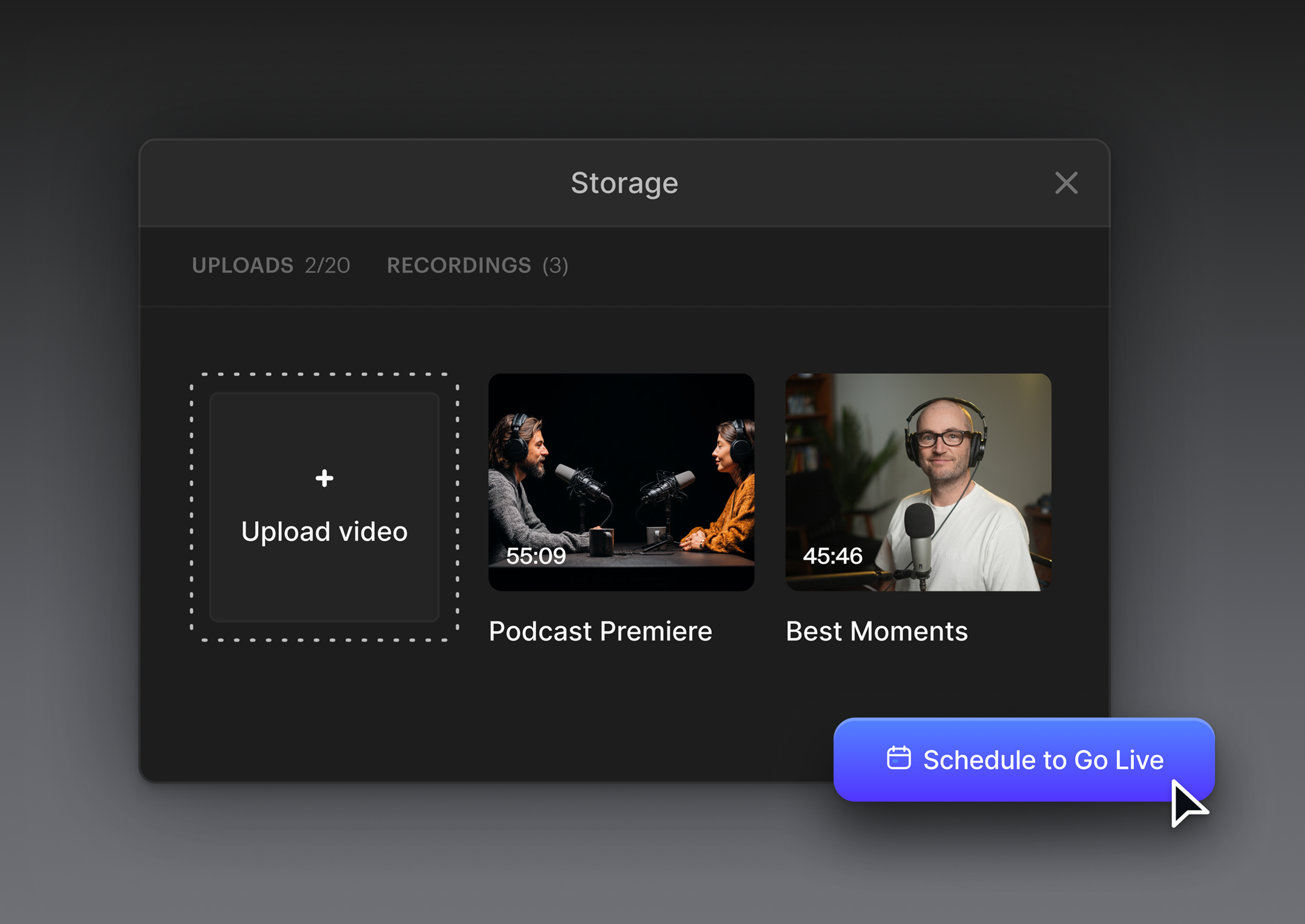Screen dimensions: 1305x924
Task: Switch to the UPLOADS tab
Action: pos(243,266)
